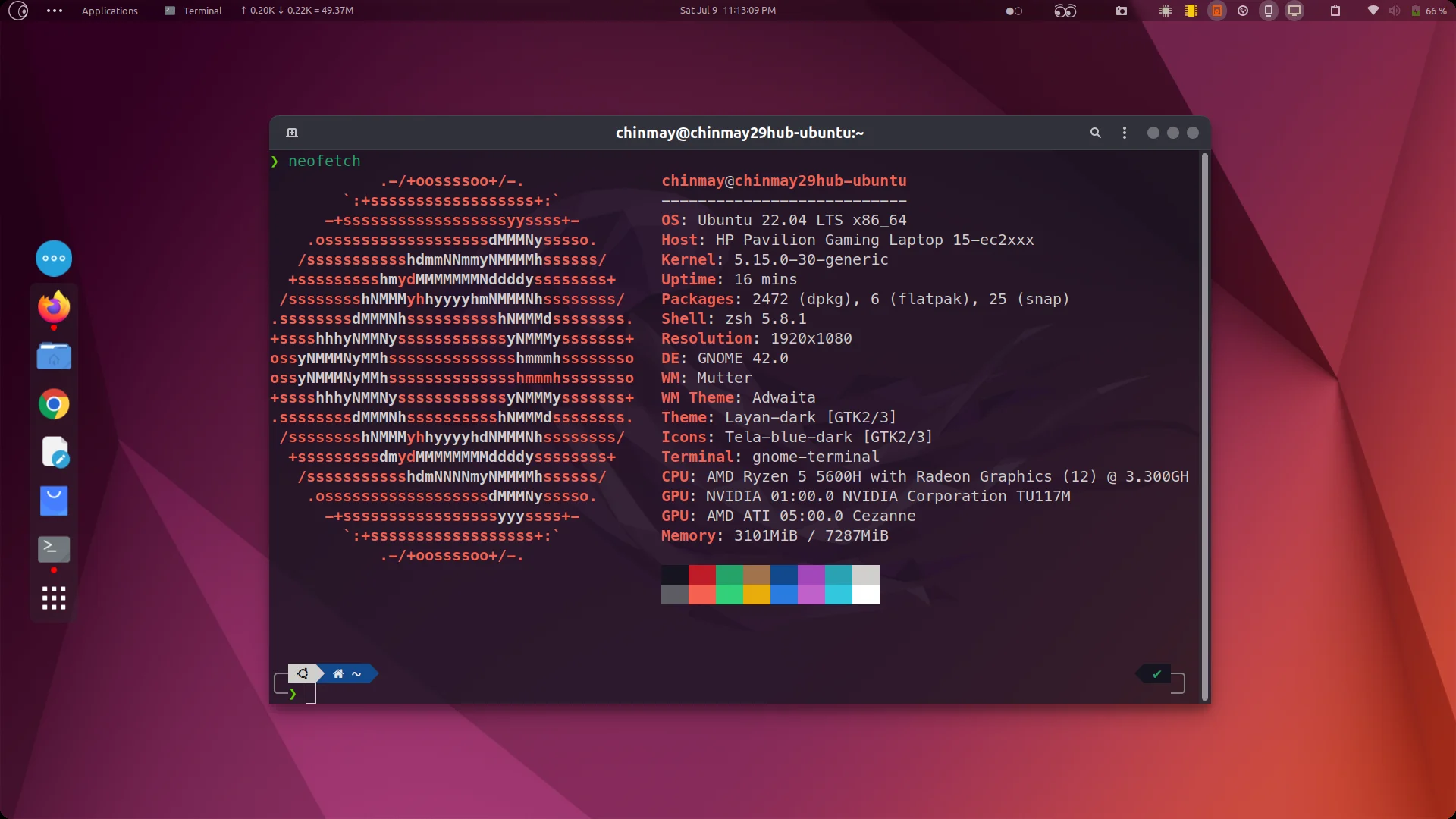Image resolution: width=1456 pixels, height=819 pixels.
Task: Click the Host: HP Pavilion Gaming Laptop line
Action: (848, 240)
